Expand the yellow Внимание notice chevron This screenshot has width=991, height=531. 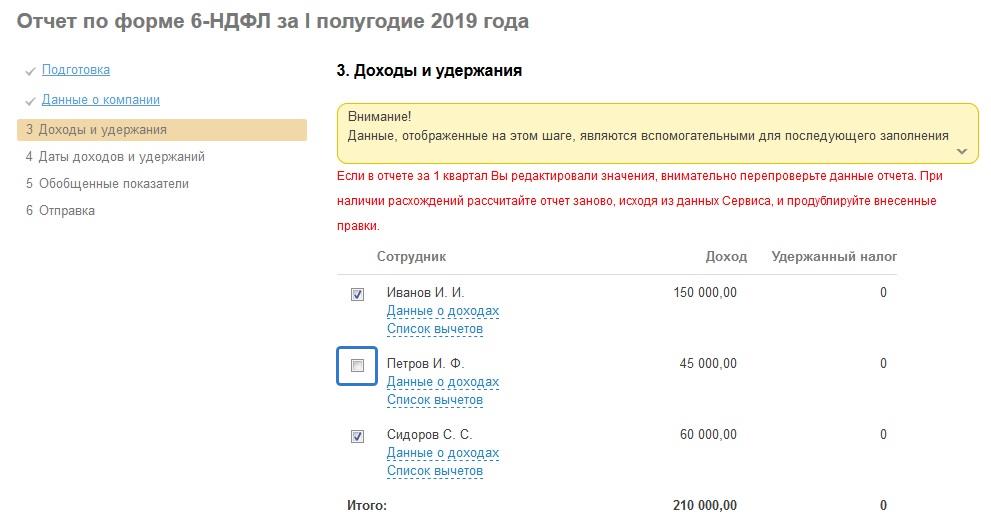(x=962, y=151)
